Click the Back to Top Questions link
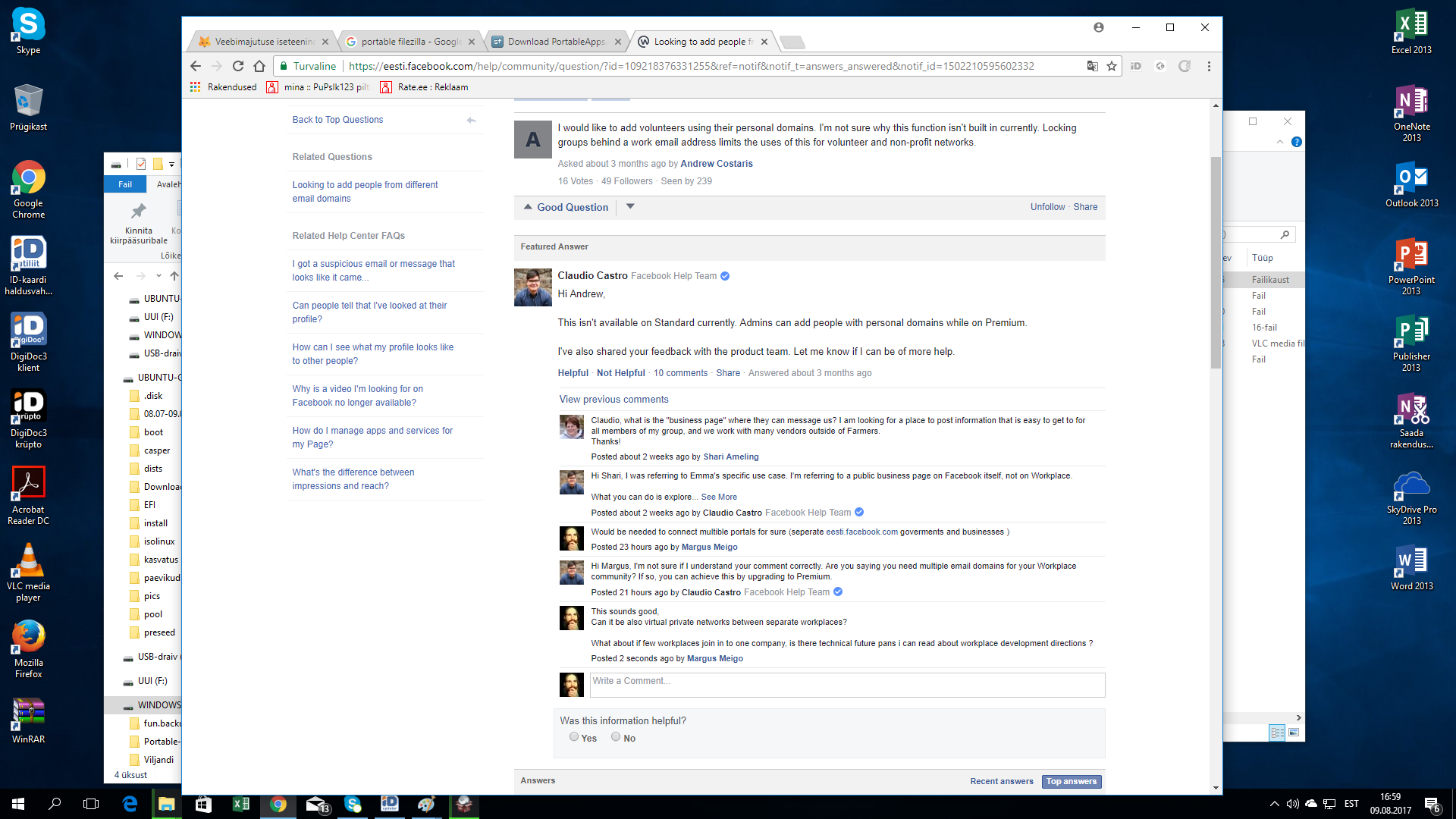This screenshot has height=819, width=1456. 337,120
